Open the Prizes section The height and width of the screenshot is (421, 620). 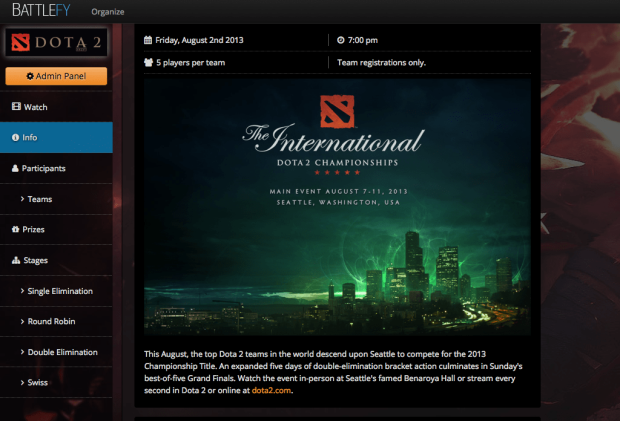click(56, 229)
